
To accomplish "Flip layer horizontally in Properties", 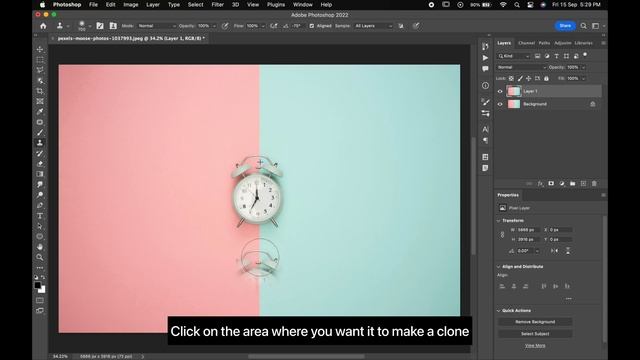I will [x=554, y=251].
